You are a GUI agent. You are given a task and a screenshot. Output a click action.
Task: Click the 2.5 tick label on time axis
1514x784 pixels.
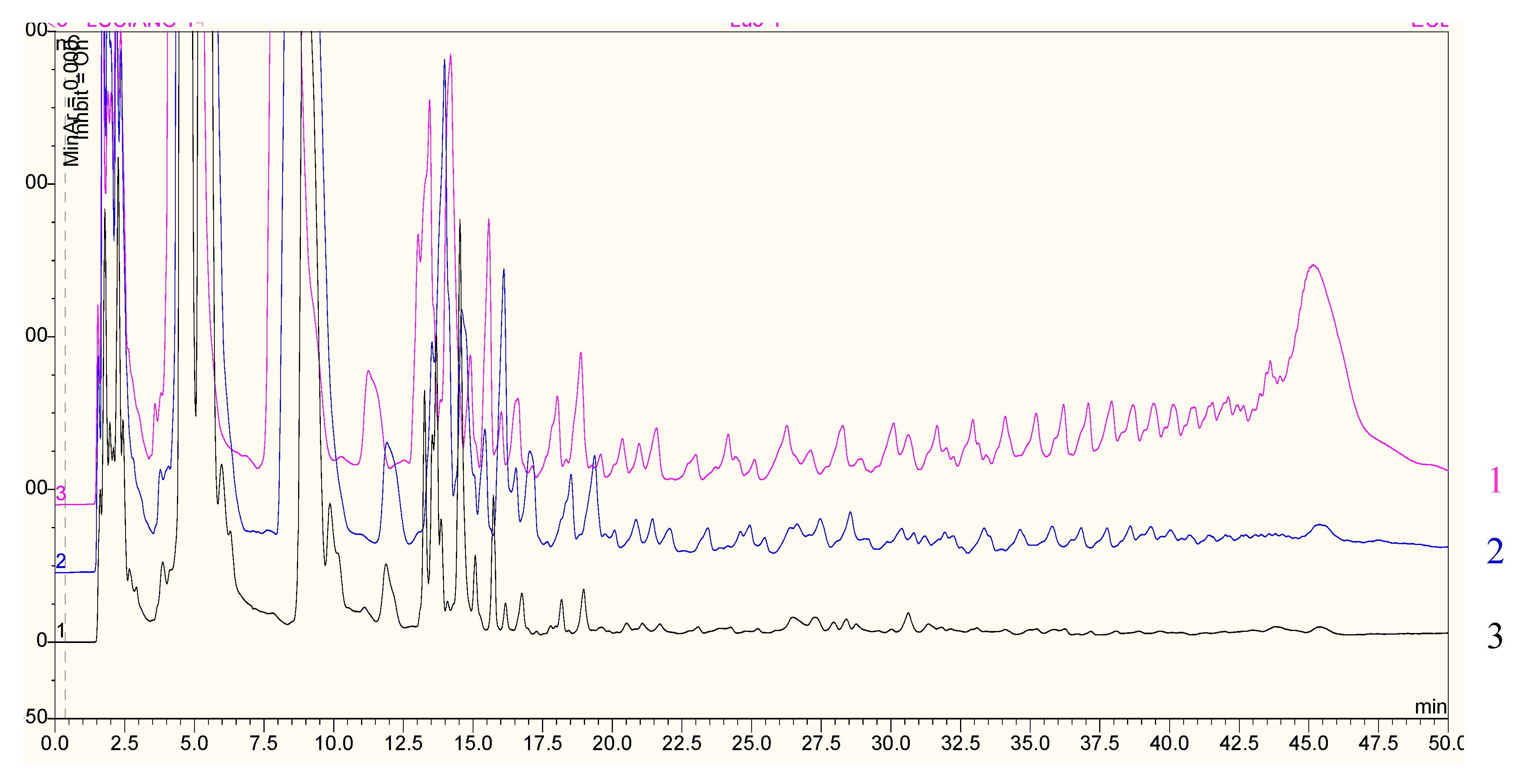[124, 743]
